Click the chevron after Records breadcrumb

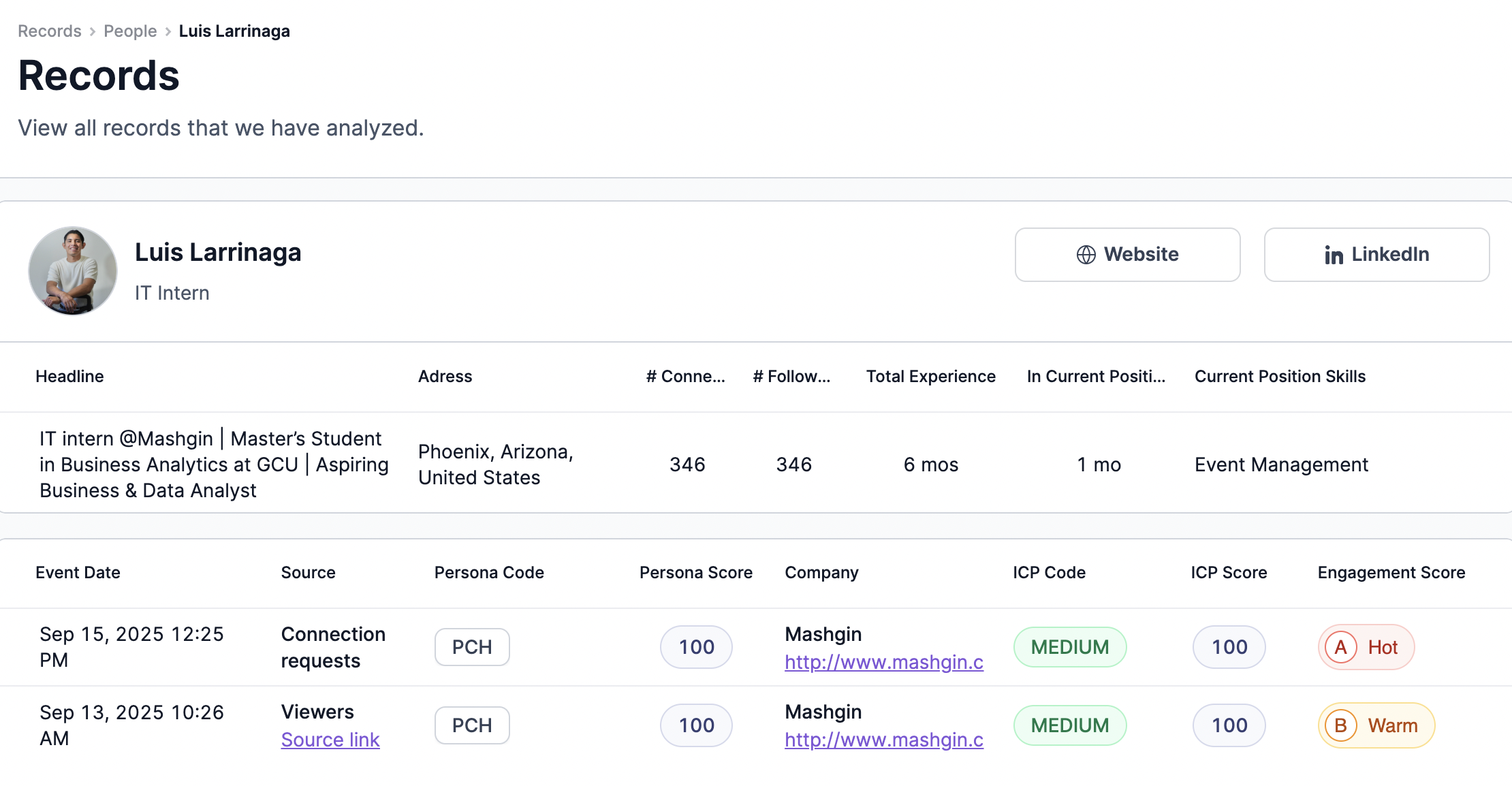point(93,31)
